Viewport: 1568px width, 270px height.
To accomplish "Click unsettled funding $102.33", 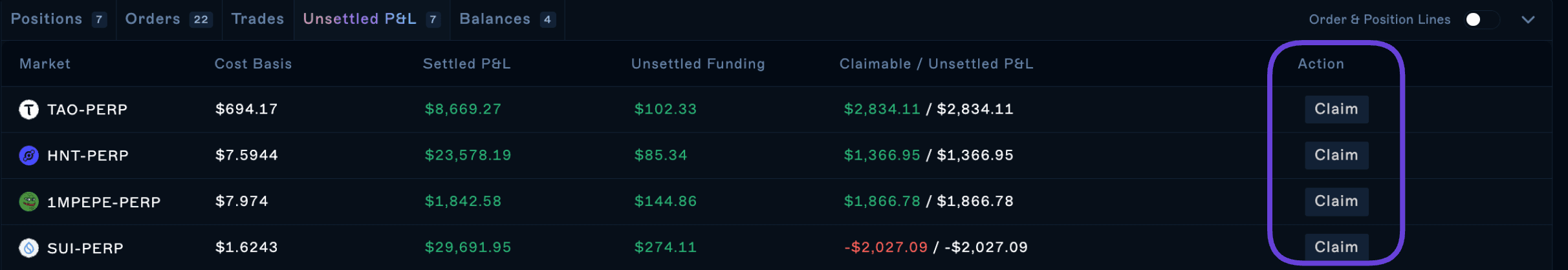I will [666, 109].
